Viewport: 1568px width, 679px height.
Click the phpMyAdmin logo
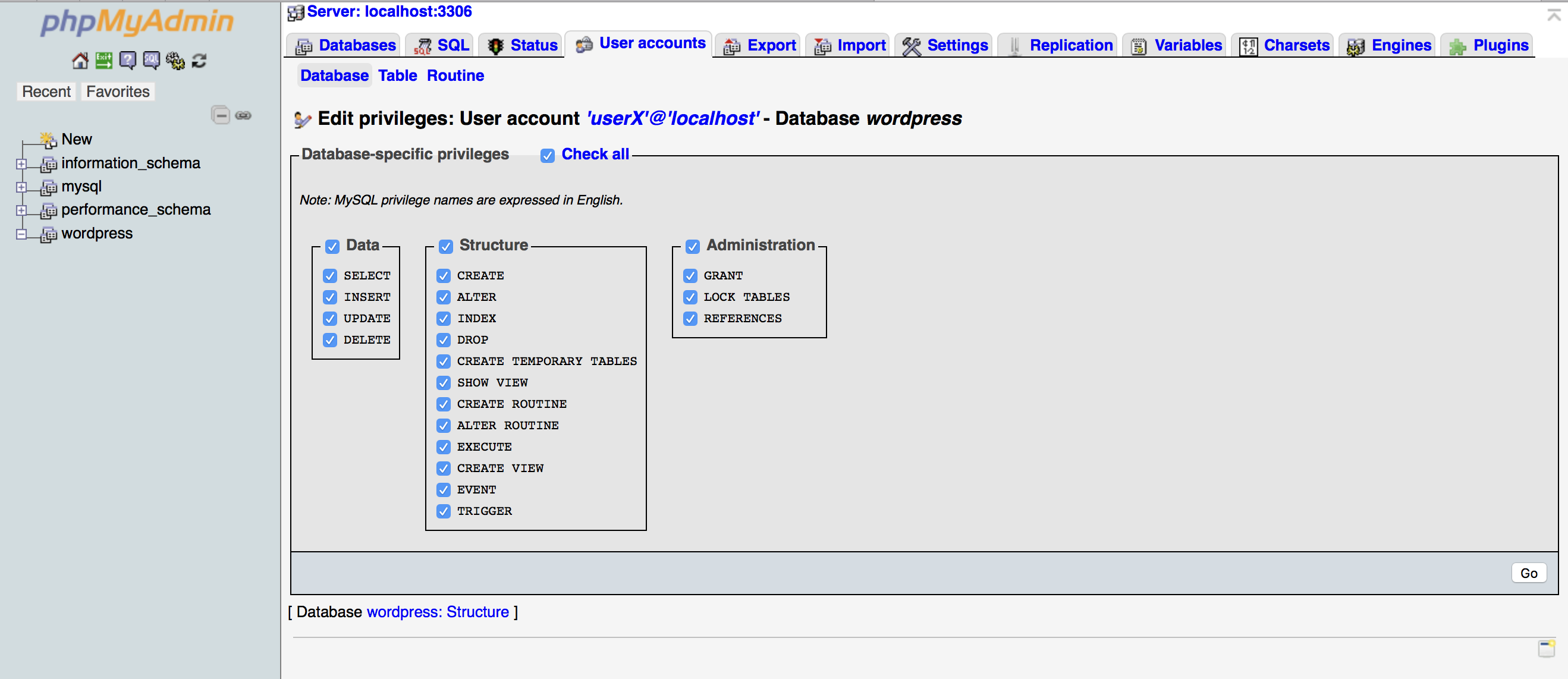[137, 22]
